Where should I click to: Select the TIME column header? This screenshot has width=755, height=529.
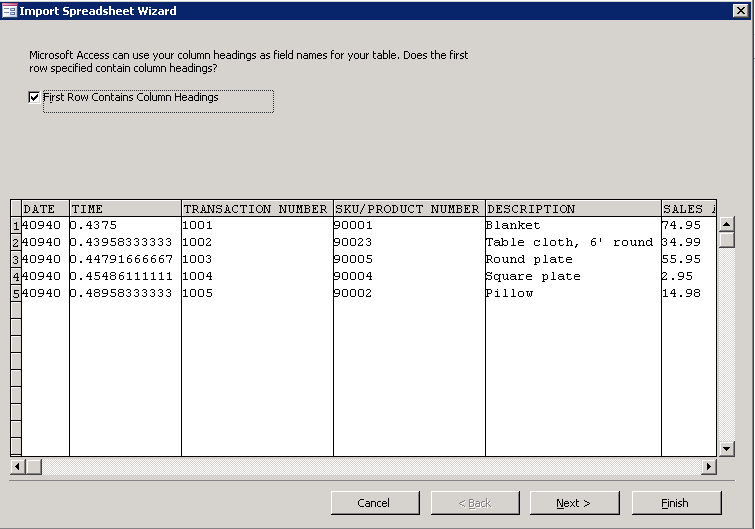[x=125, y=209]
